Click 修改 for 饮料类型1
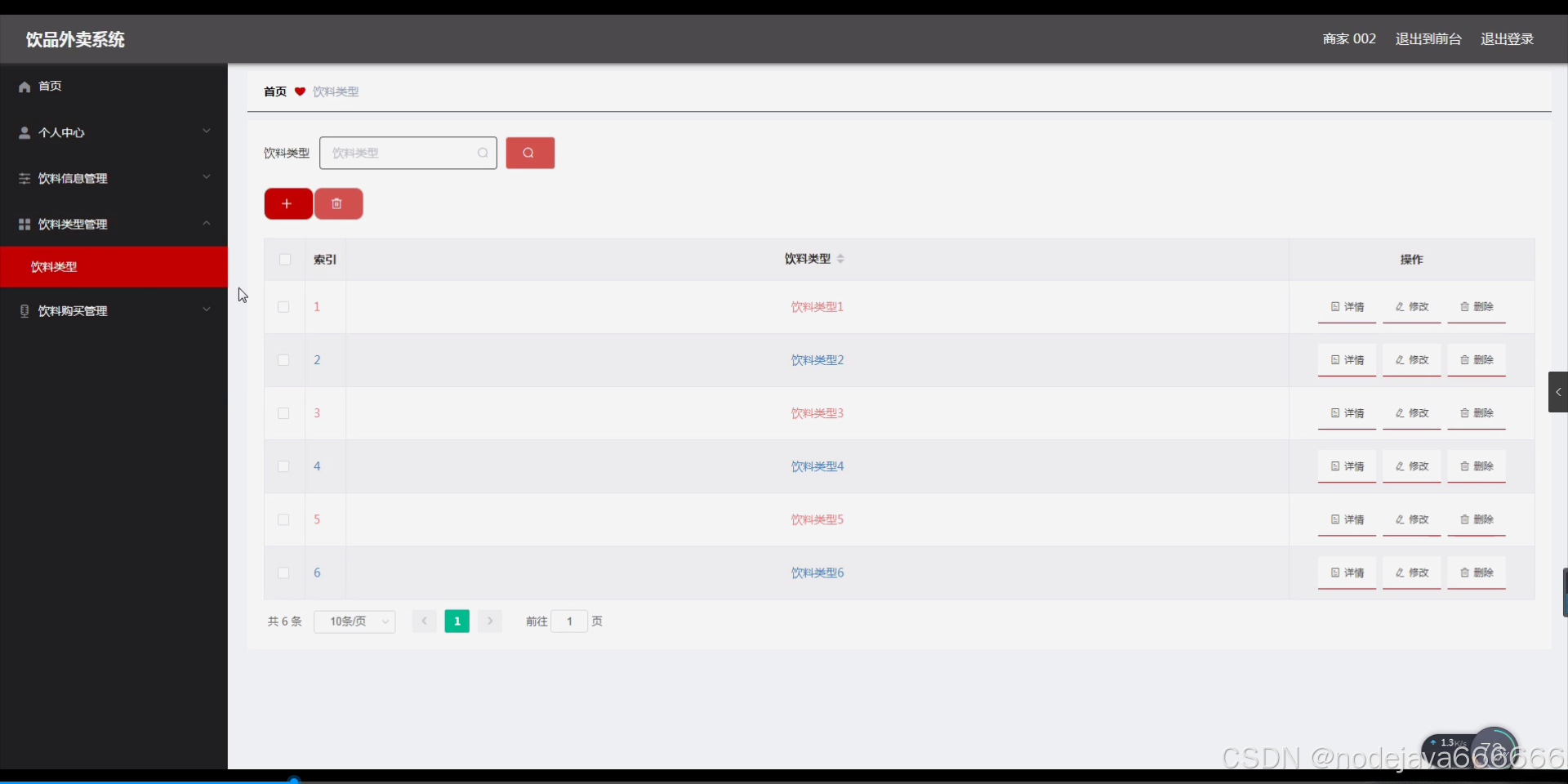The width and height of the screenshot is (1568, 784). (1411, 307)
